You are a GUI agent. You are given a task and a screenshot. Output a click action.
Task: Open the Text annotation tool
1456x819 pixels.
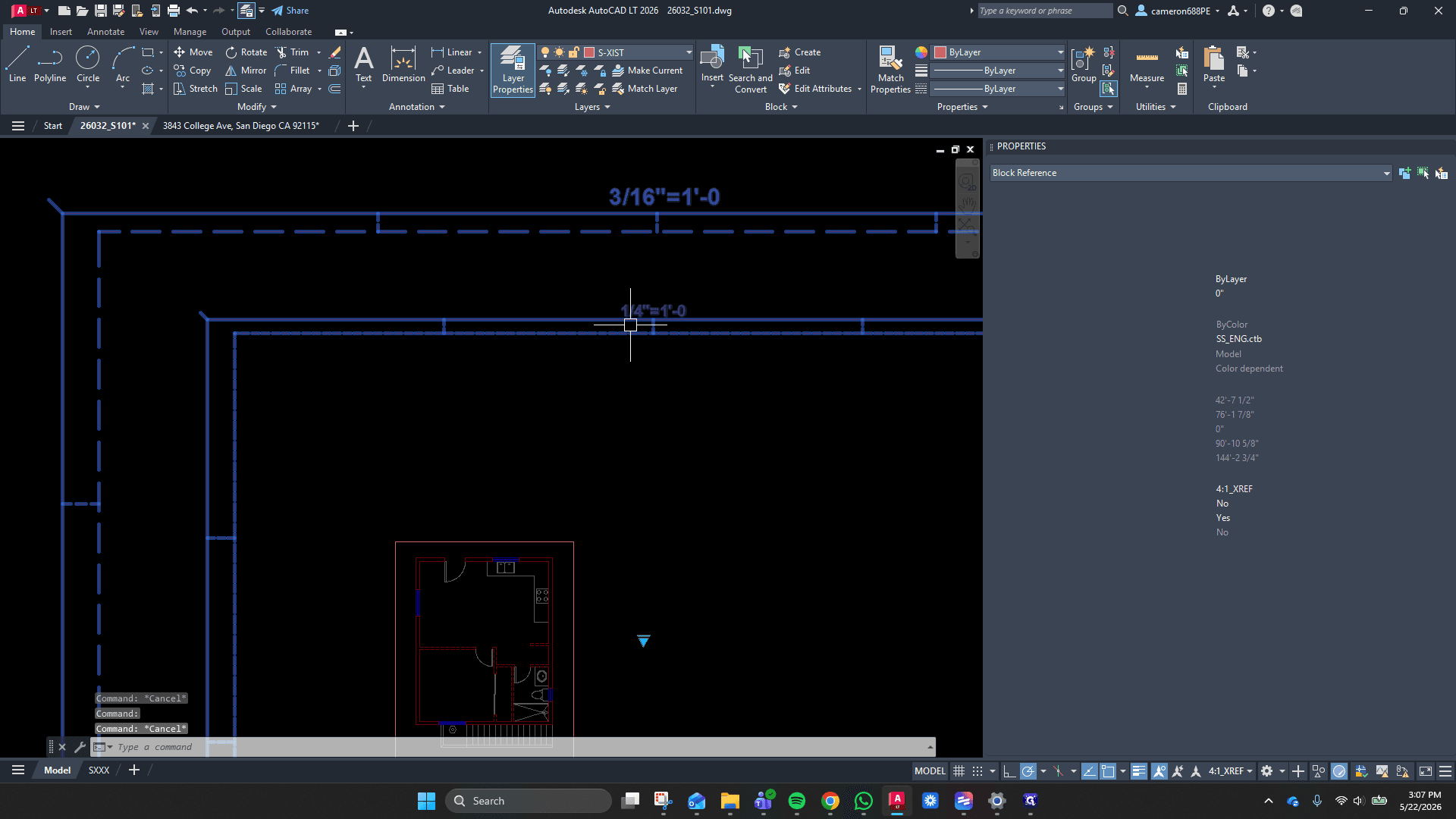pos(364,64)
